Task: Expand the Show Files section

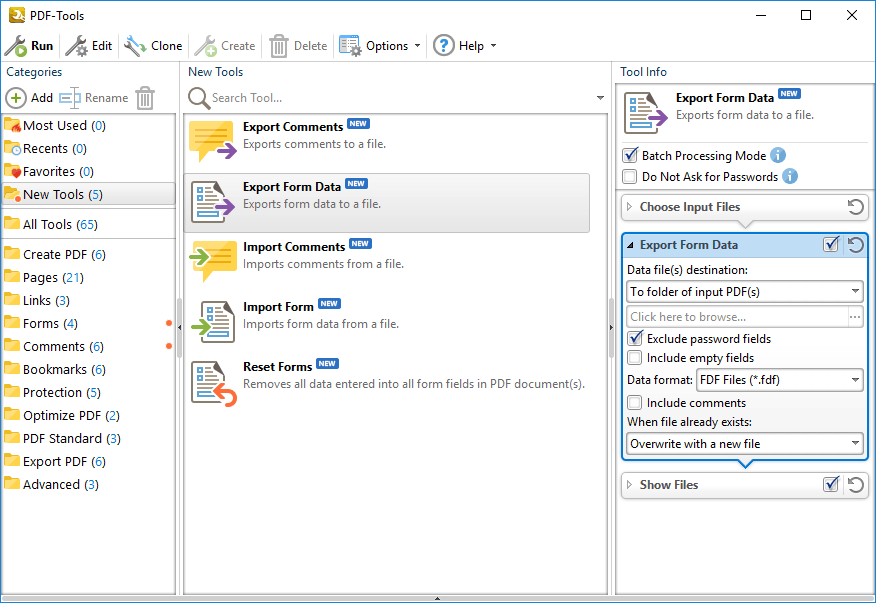Action: pos(630,485)
